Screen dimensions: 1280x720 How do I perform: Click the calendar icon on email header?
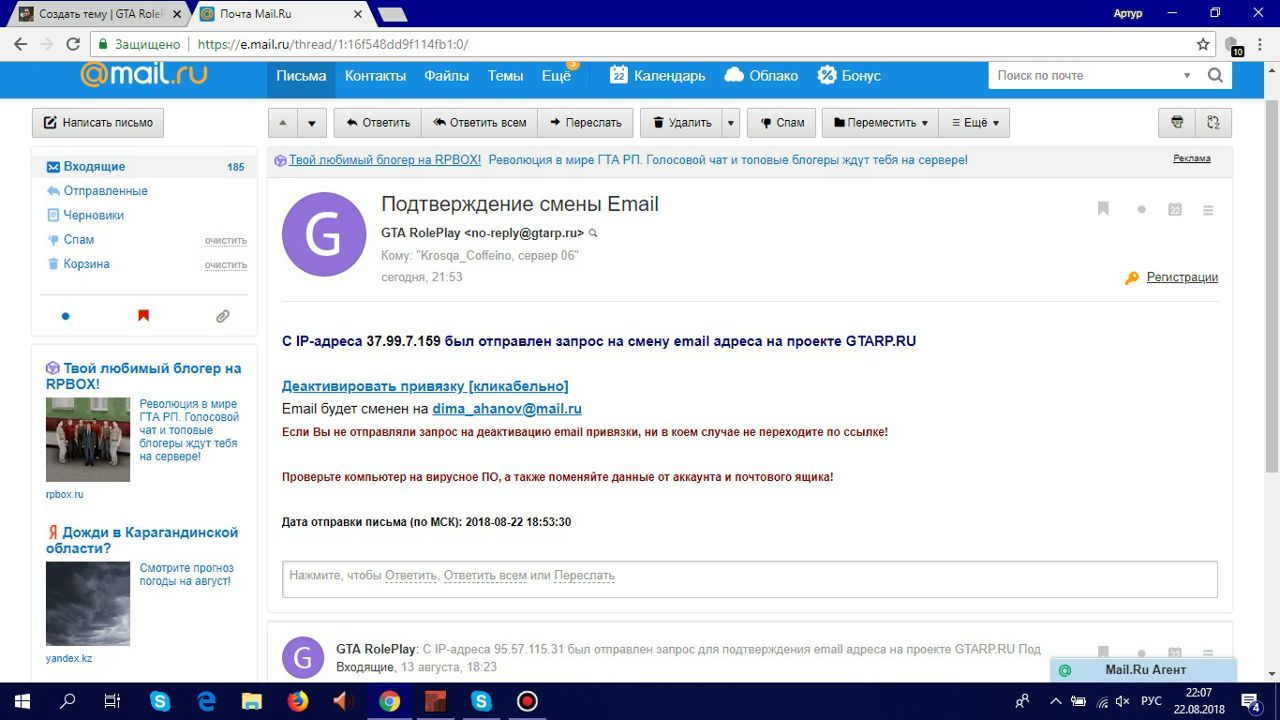[1175, 209]
